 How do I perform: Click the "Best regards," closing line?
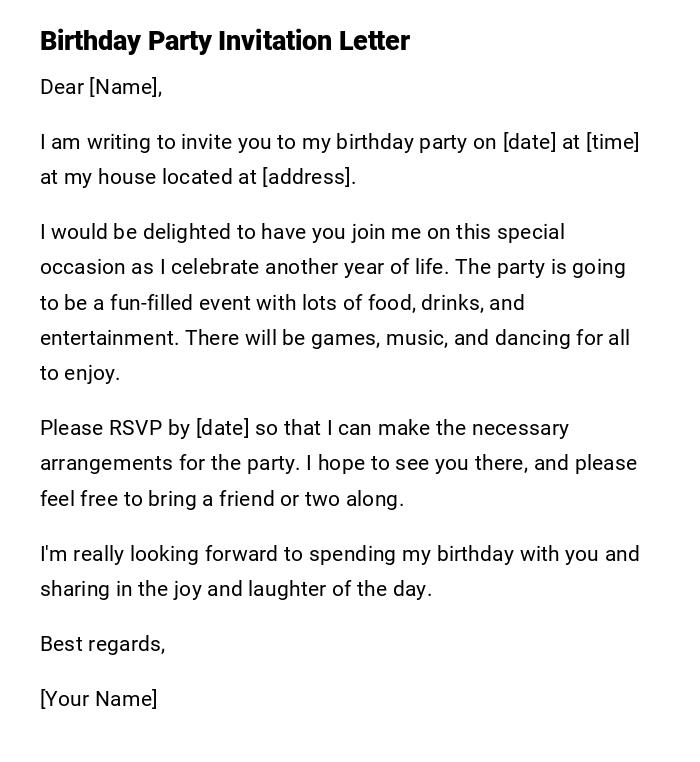102,644
